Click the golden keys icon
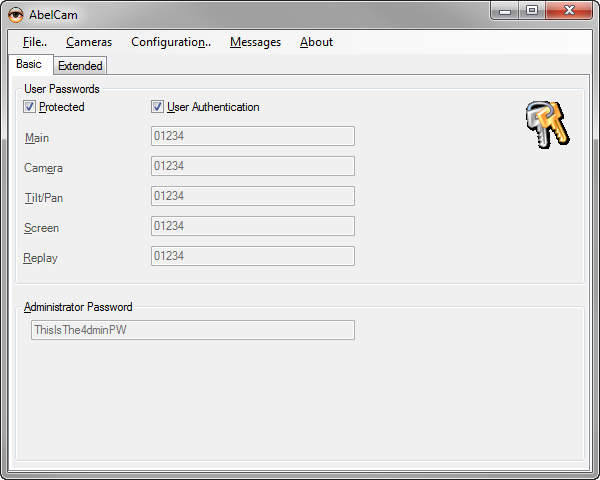This screenshot has height=480, width=600. point(546,125)
